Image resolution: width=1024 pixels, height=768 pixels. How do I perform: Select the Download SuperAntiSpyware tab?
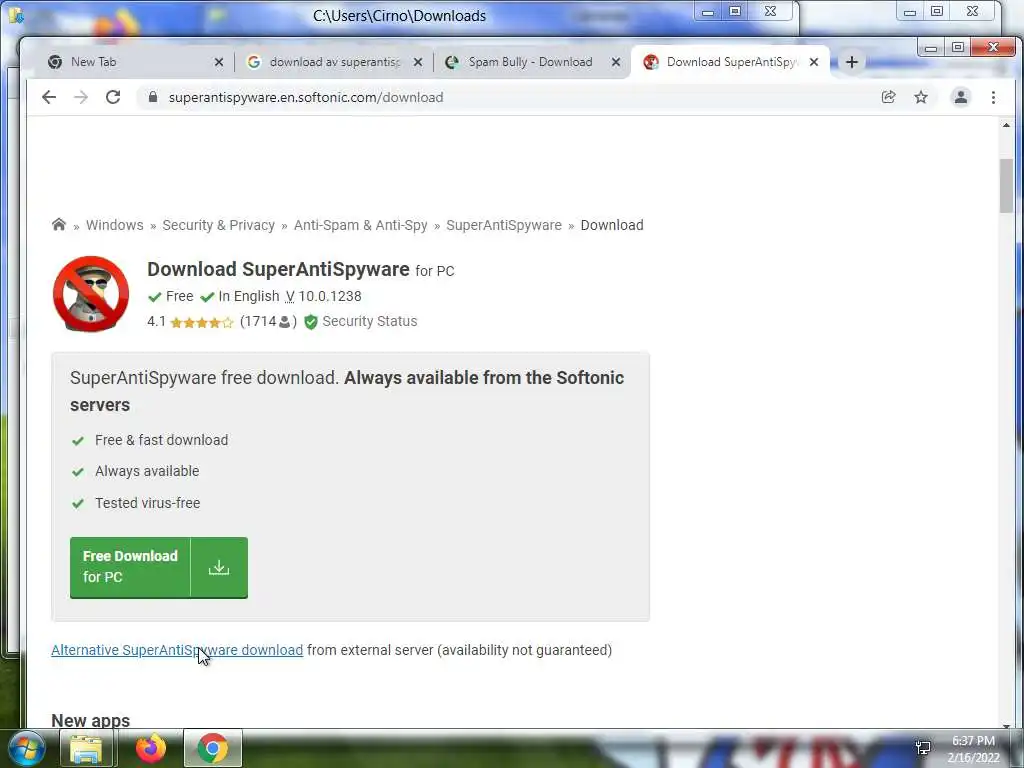728,62
